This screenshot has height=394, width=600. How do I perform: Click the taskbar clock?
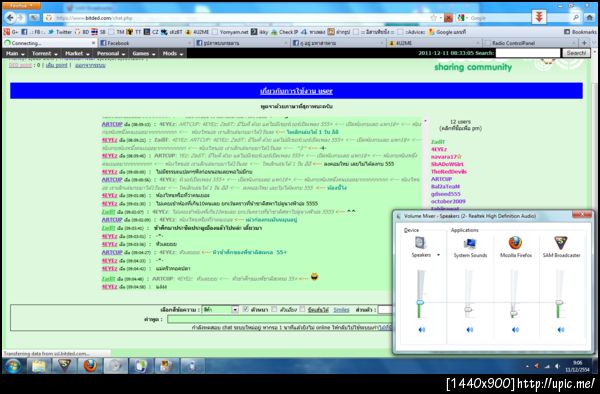(577, 366)
